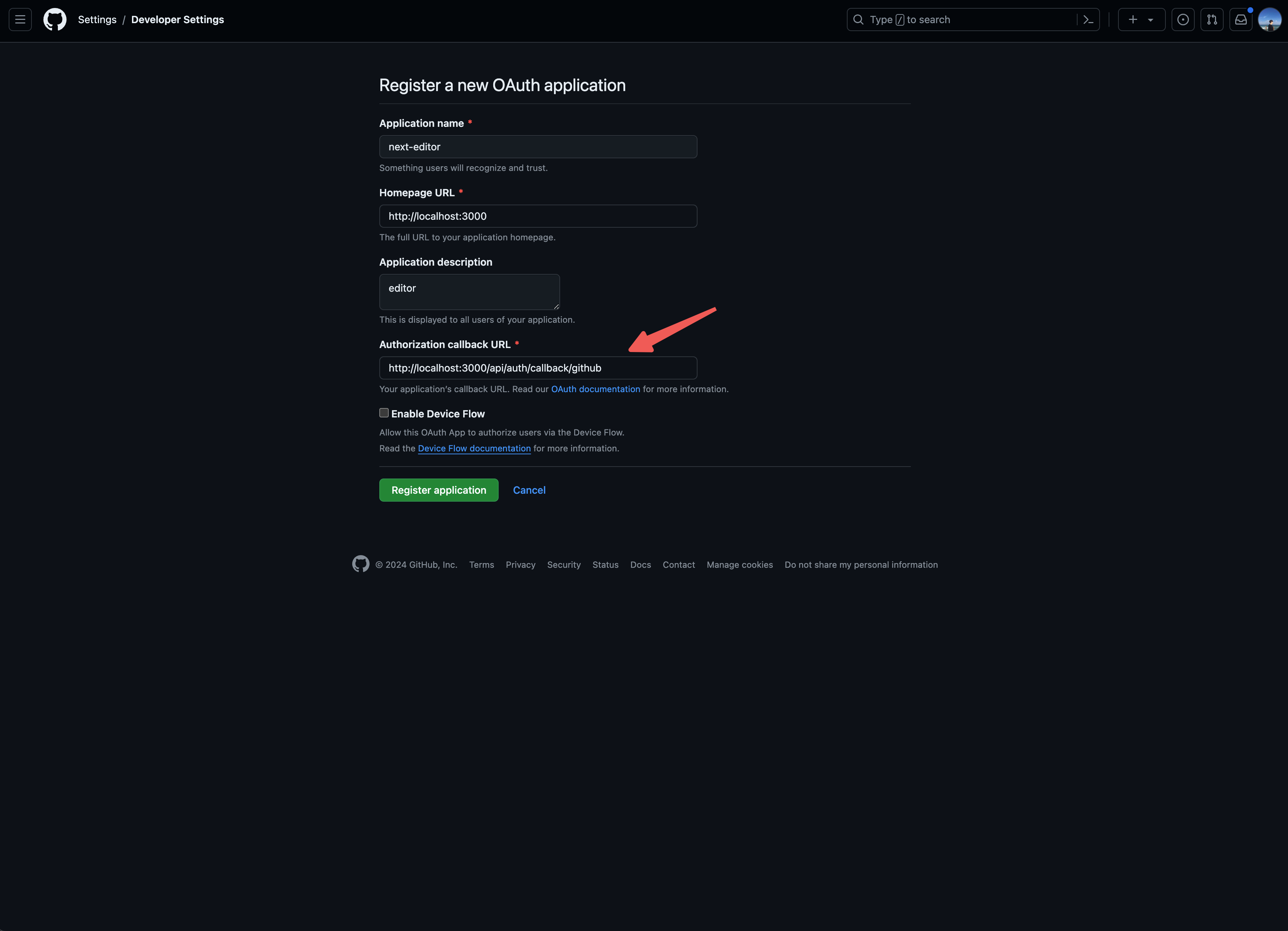
Task: Enable the Device Flow checkbox
Action: [x=384, y=413]
